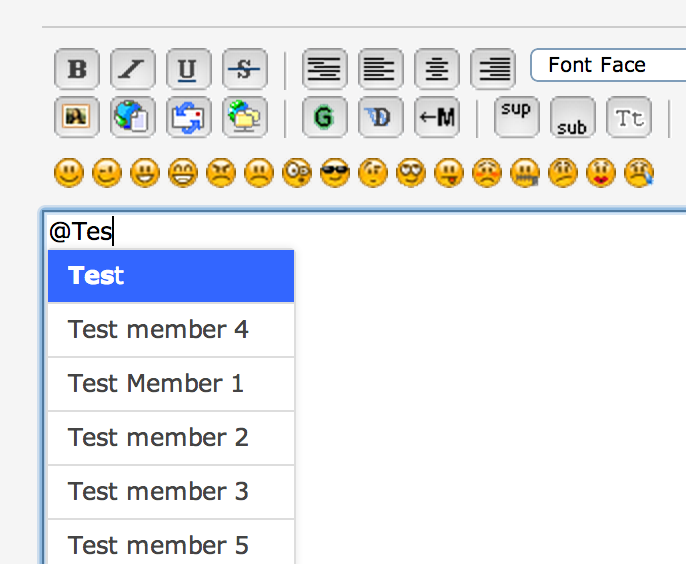Align text to the right

click(493, 69)
